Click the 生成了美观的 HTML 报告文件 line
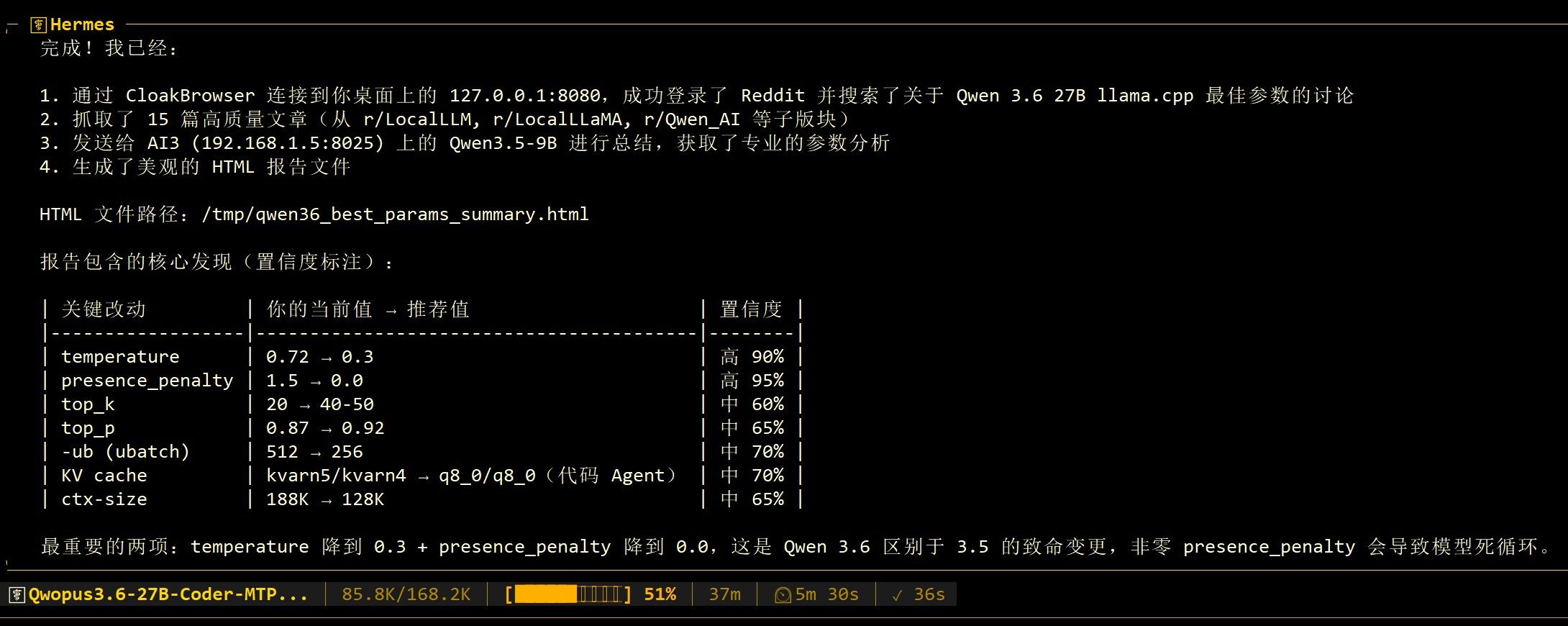Image resolution: width=1568 pixels, height=626 pixels. coord(195,167)
